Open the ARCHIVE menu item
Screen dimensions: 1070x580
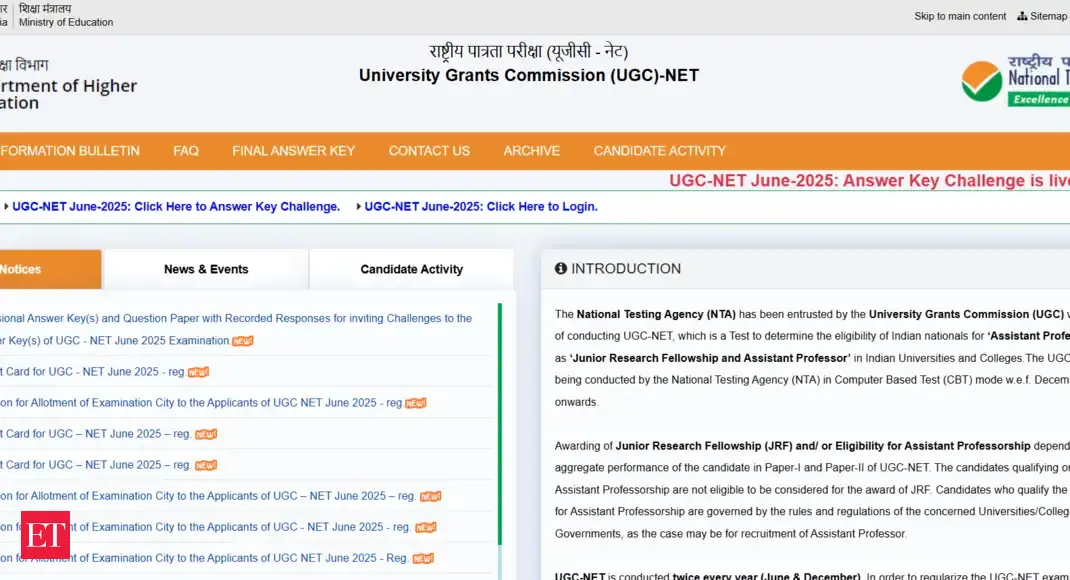click(531, 151)
